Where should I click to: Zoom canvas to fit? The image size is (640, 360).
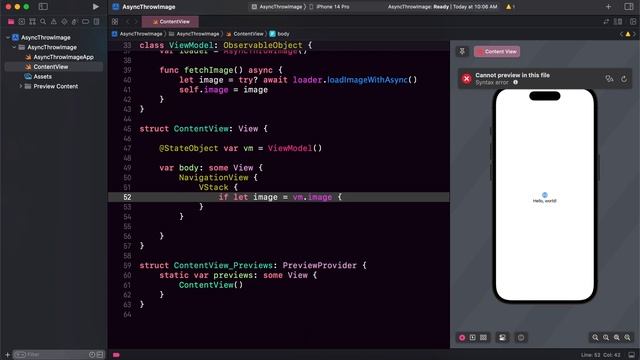pos(617,338)
